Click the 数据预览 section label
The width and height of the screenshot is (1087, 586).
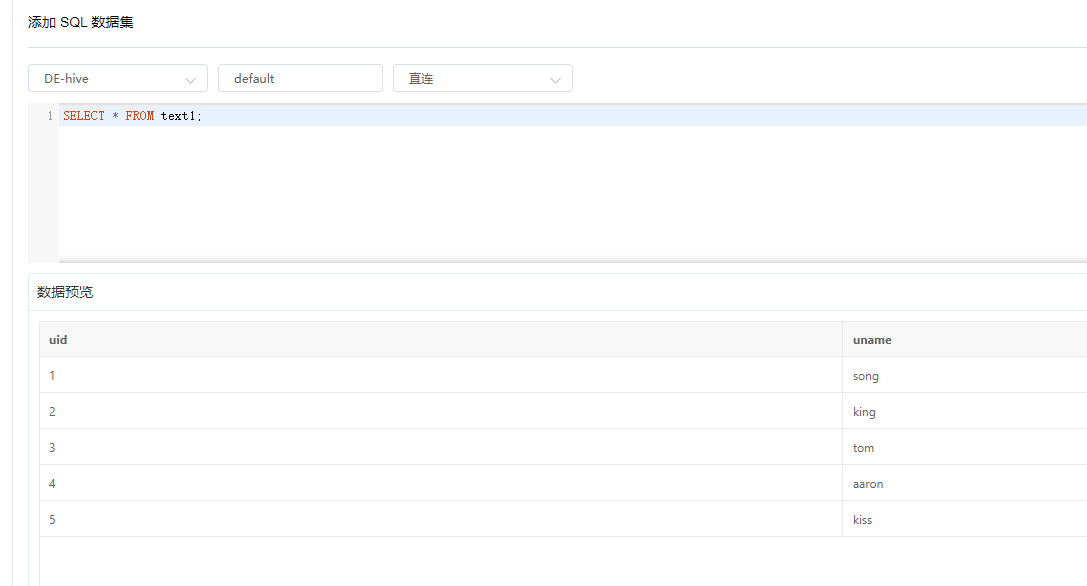[x=64, y=291]
